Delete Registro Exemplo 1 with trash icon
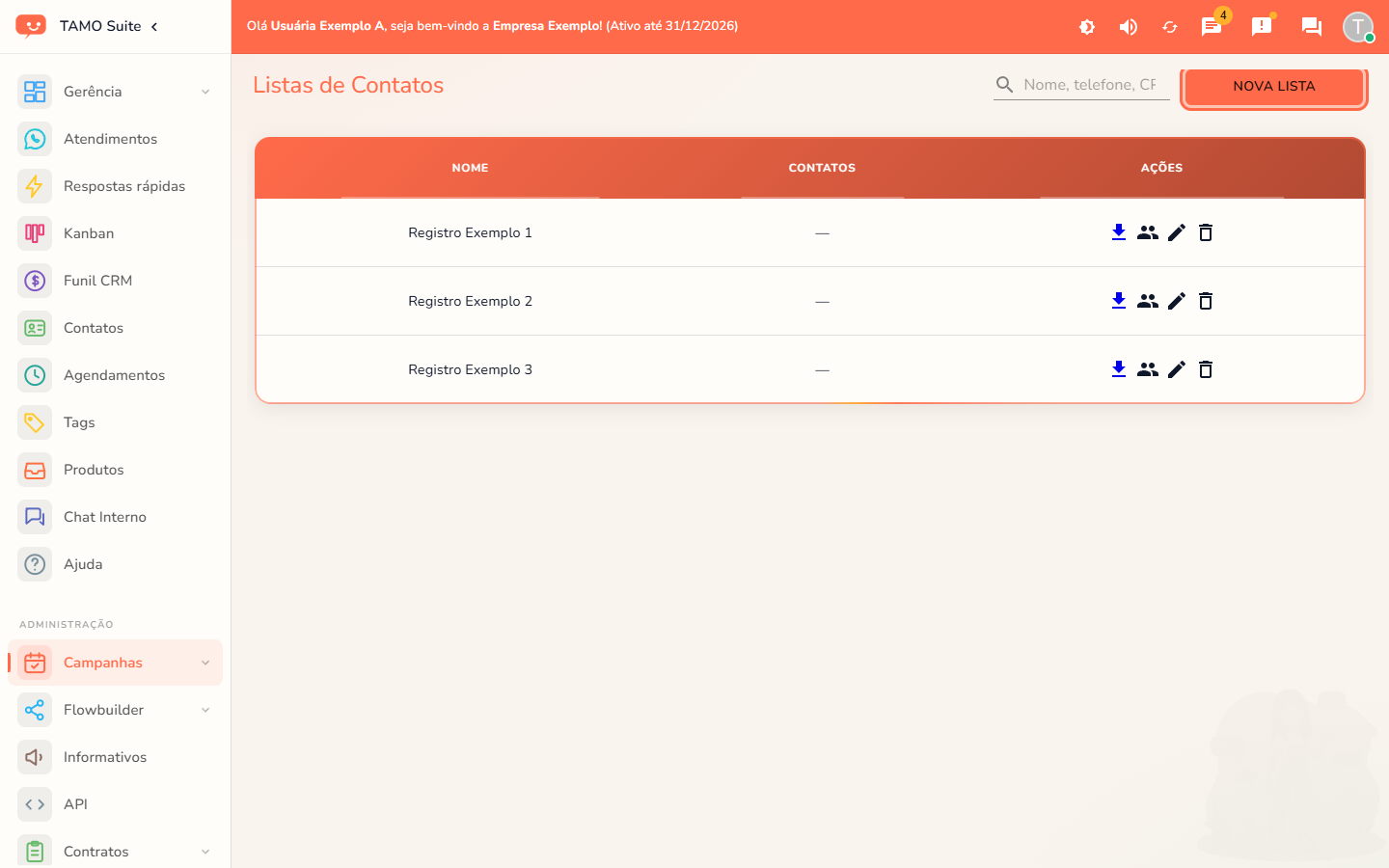This screenshot has width=1389, height=868. pyautogui.click(x=1206, y=232)
